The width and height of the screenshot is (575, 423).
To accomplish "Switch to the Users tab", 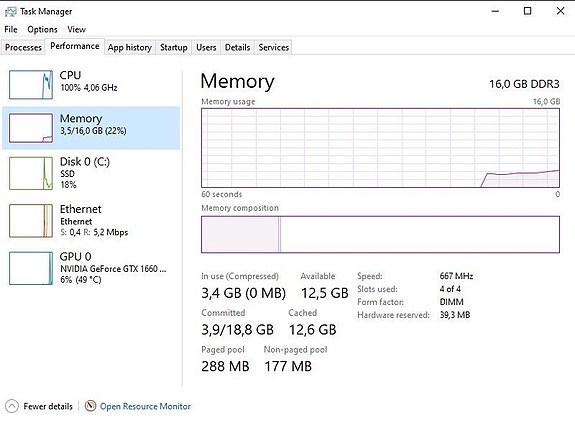I will click(x=206, y=47).
